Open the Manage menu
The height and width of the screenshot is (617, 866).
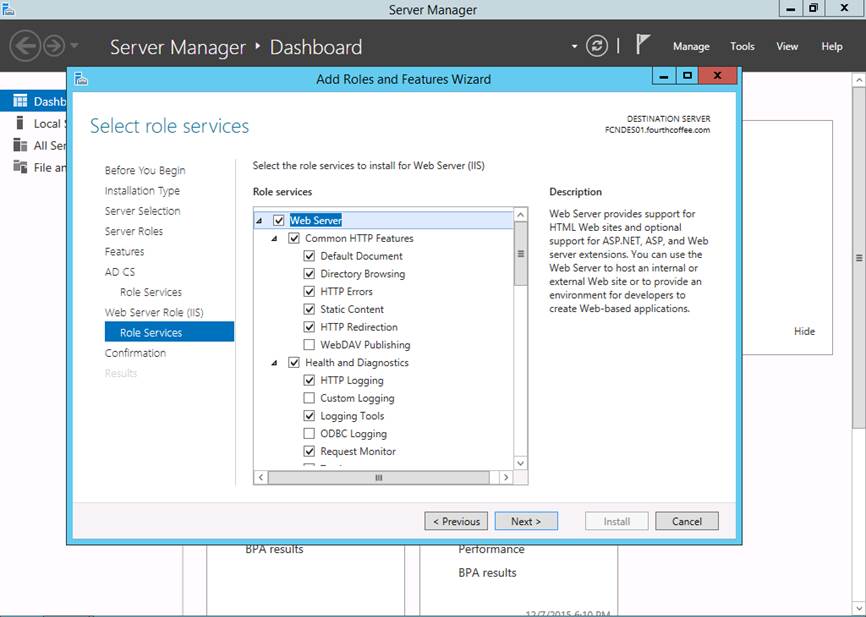point(690,46)
